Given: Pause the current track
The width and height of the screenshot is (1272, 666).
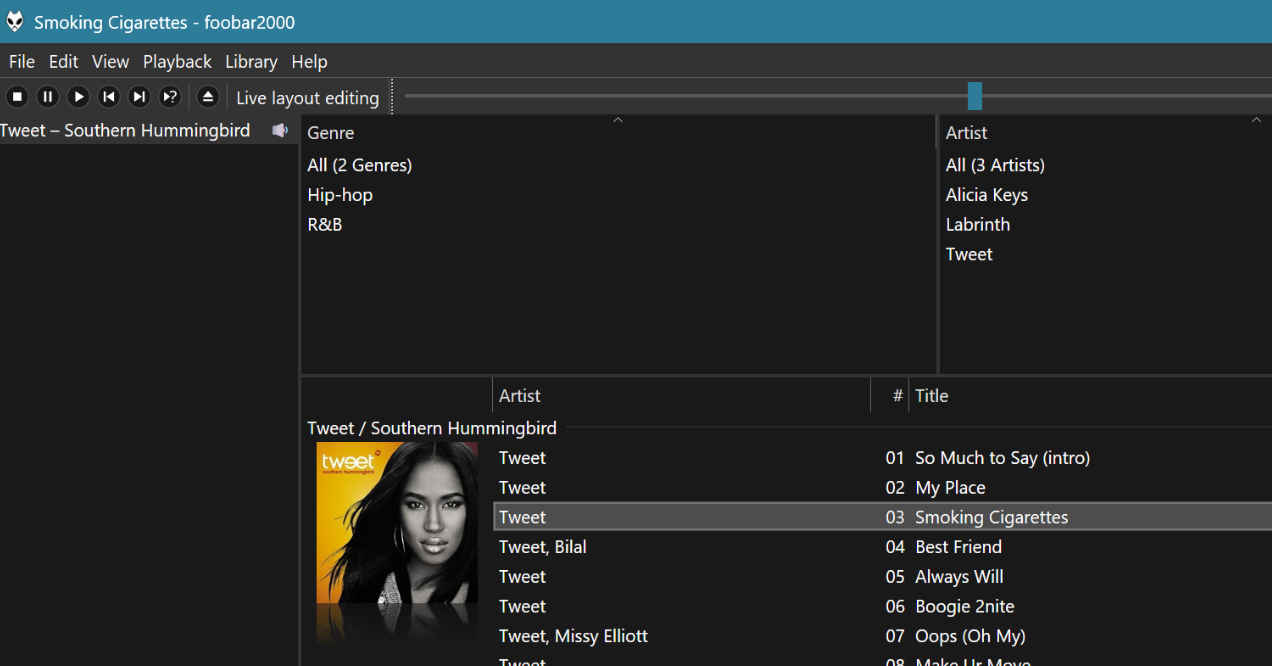Looking at the screenshot, I should 47,96.
